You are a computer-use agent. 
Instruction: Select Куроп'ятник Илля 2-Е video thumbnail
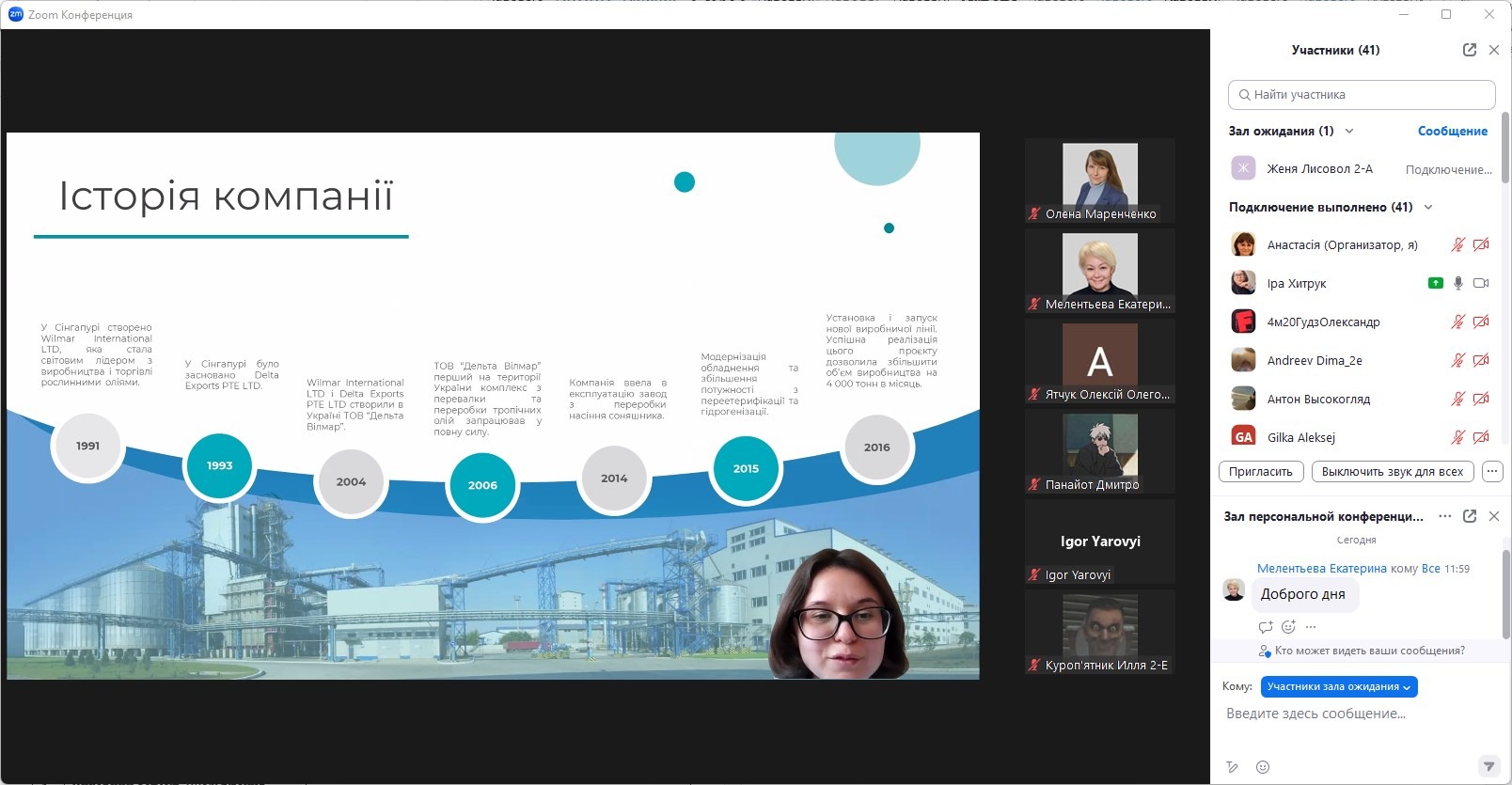tap(1100, 632)
